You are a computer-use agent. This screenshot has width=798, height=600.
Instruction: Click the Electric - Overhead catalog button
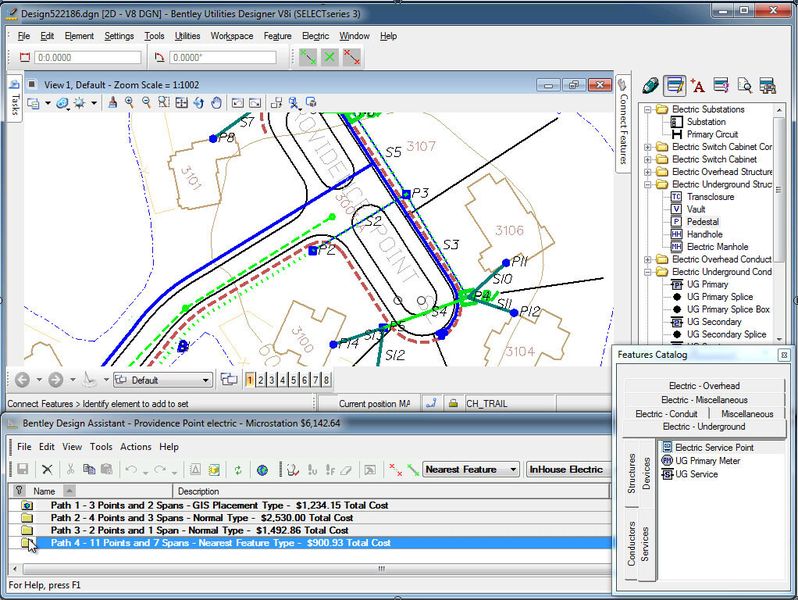tap(704, 386)
